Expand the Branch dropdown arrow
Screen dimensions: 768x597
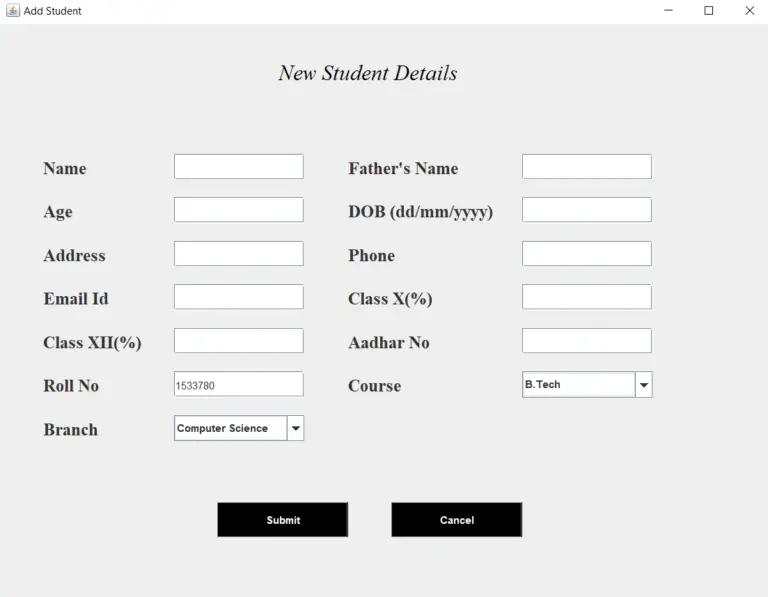click(295, 428)
